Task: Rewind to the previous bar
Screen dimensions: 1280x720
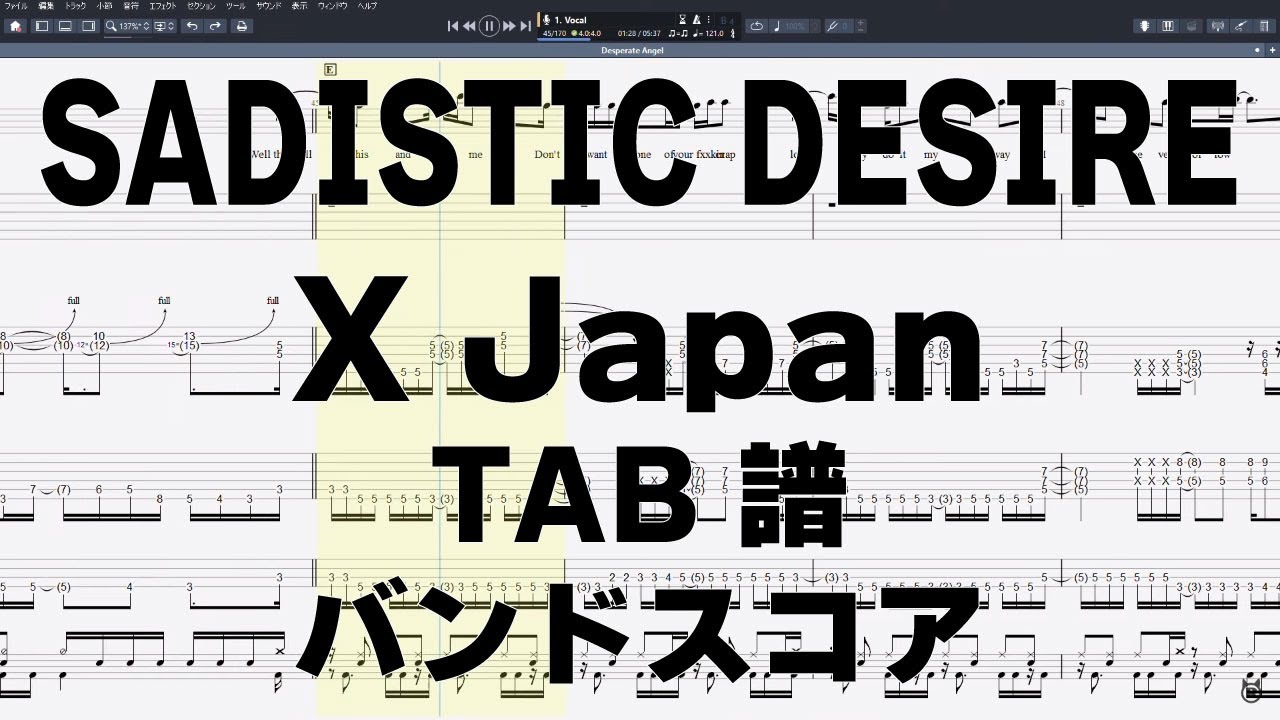Action: [469, 26]
